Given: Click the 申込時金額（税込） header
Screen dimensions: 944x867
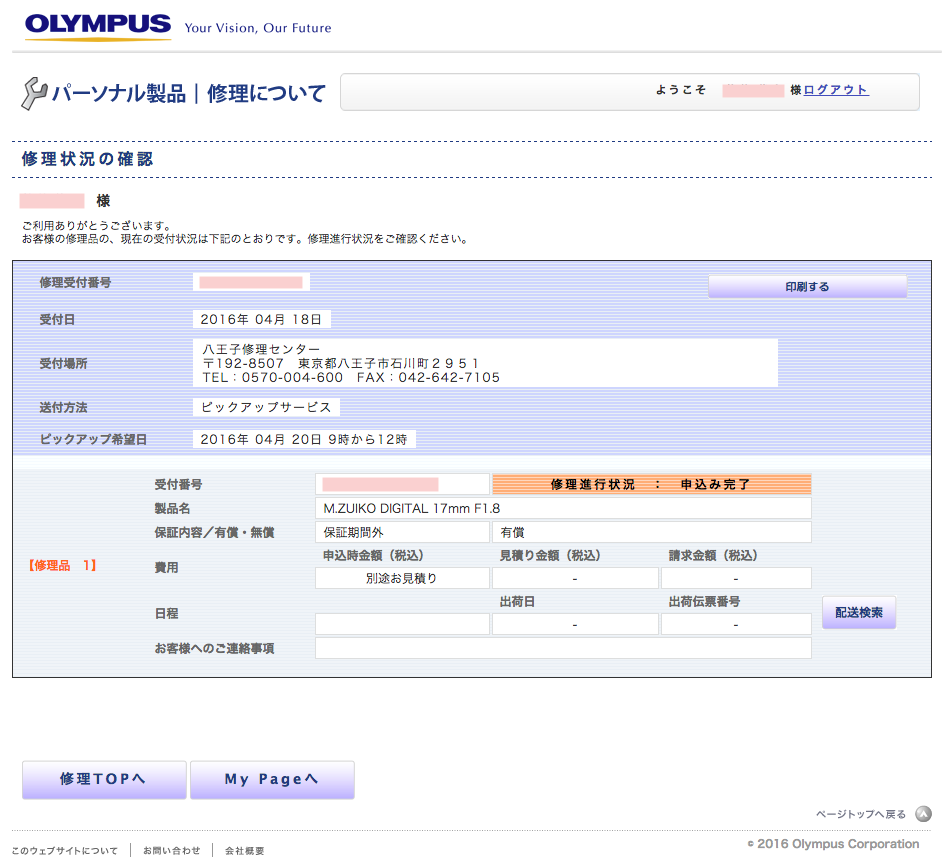Looking at the screenshot, I should click(x=373, y=555).
